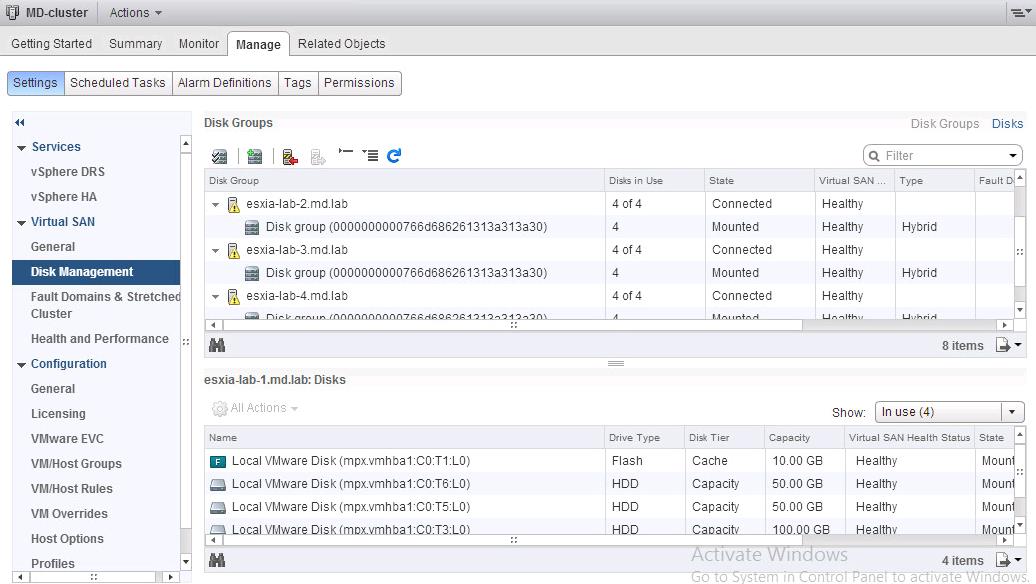Collapse the Configuration section in sidebar
The height and width of the screenshot is (584, 1036).
pyautogui.click(x=22, y=365)
